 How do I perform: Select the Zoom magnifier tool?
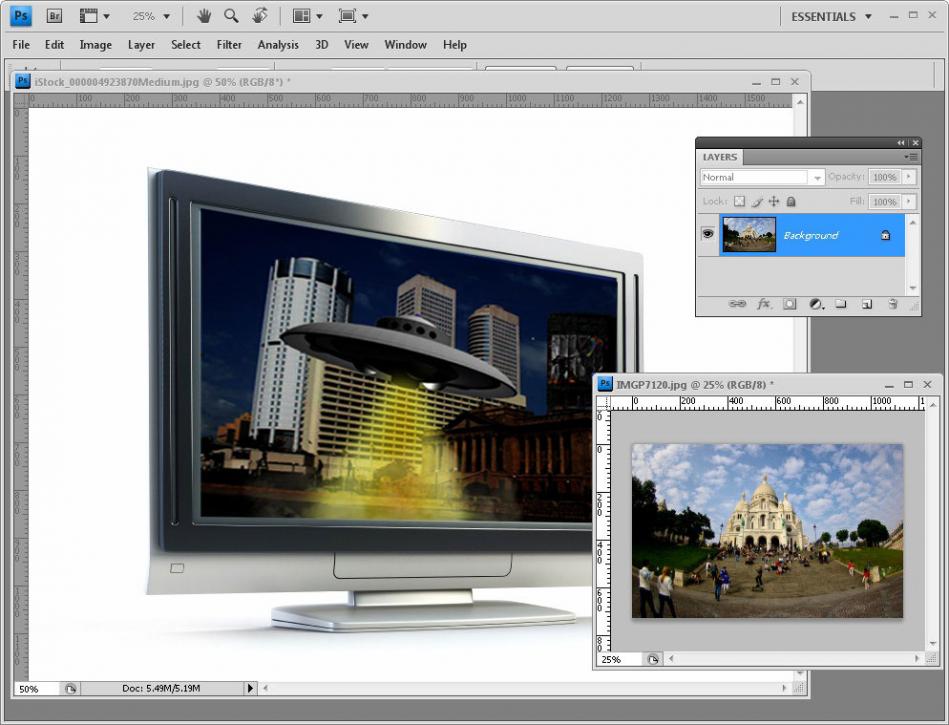point(231,16)
